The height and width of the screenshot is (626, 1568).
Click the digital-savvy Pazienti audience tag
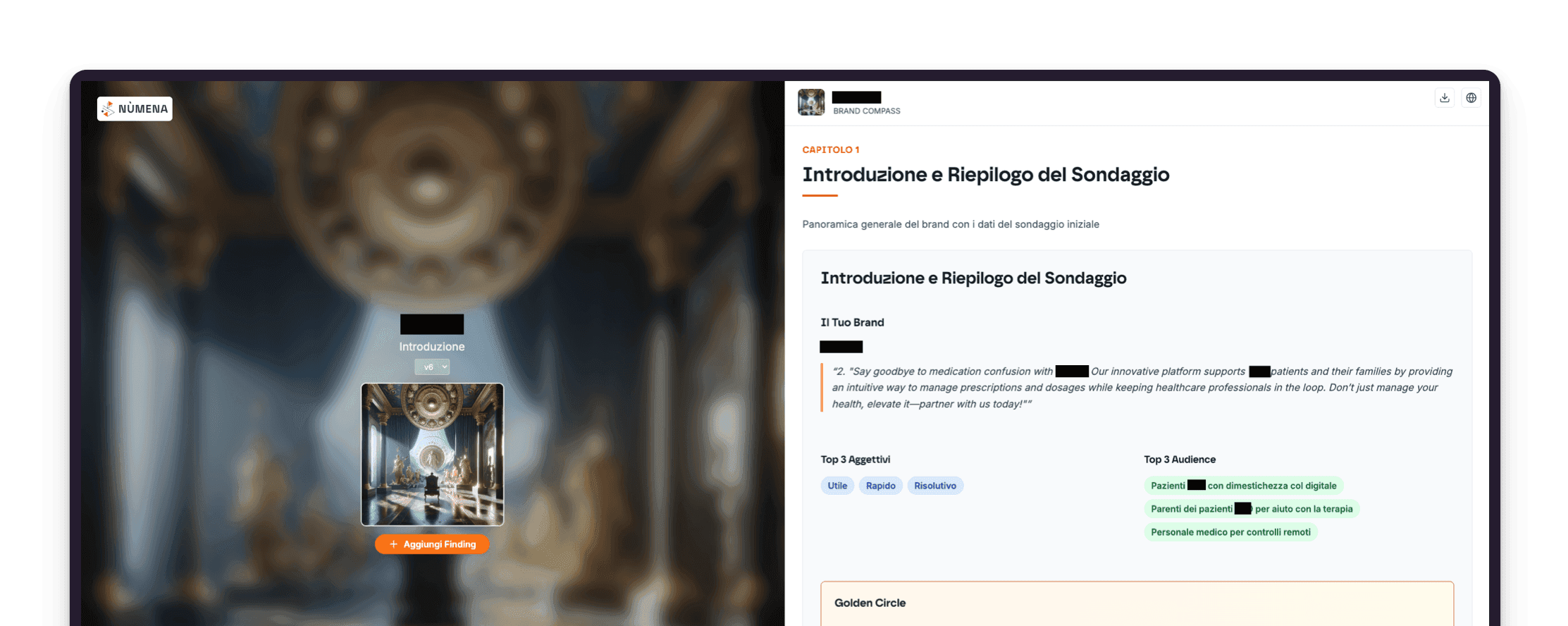(1244, 486)
